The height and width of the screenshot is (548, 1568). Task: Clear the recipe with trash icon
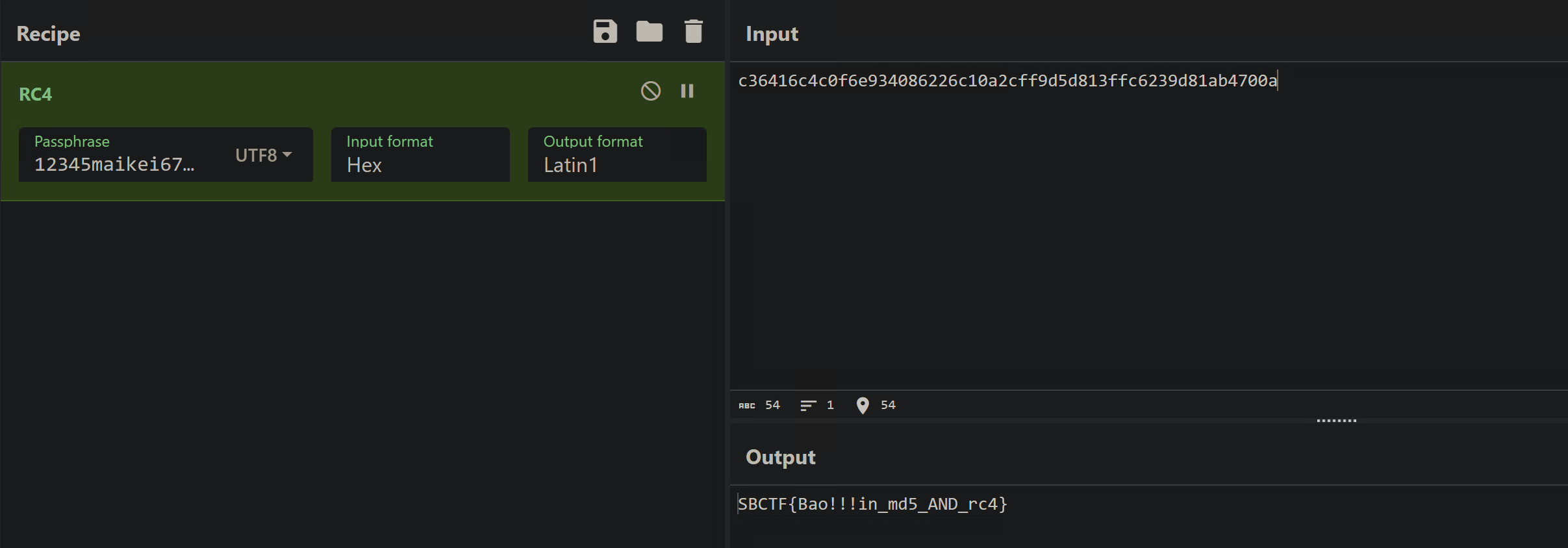tap(694, 32)
